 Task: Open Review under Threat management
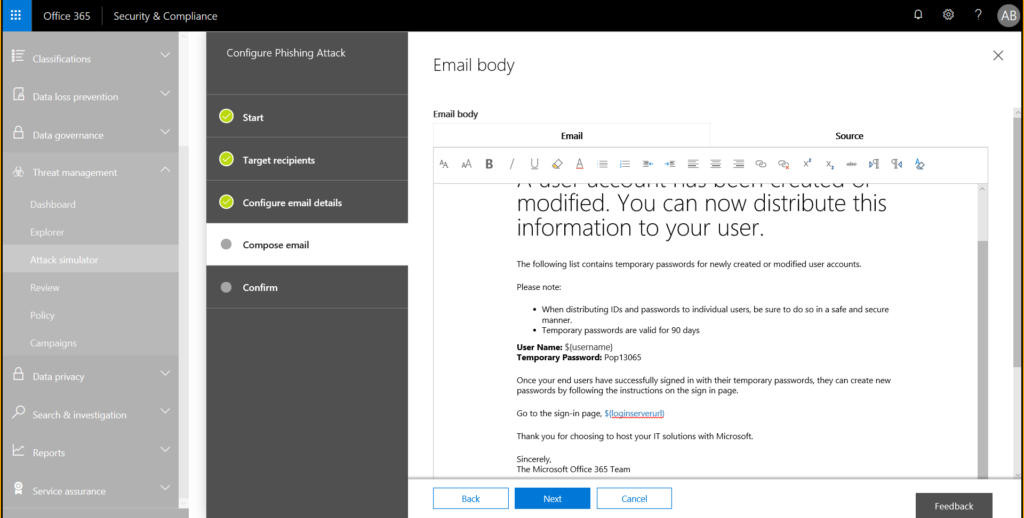pyautogui.click(x=44, y=287)
